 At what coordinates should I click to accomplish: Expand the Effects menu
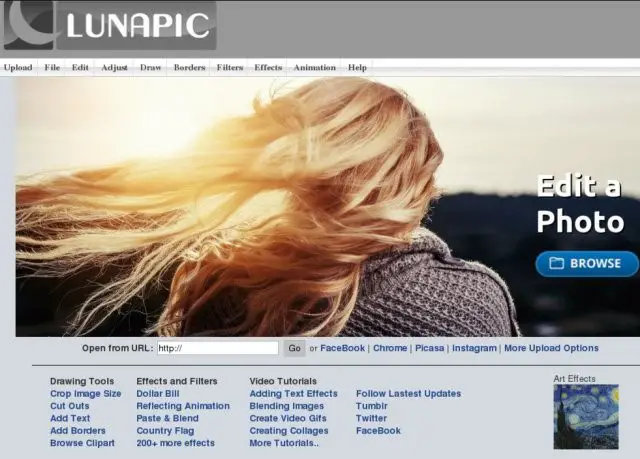(268, 68)
